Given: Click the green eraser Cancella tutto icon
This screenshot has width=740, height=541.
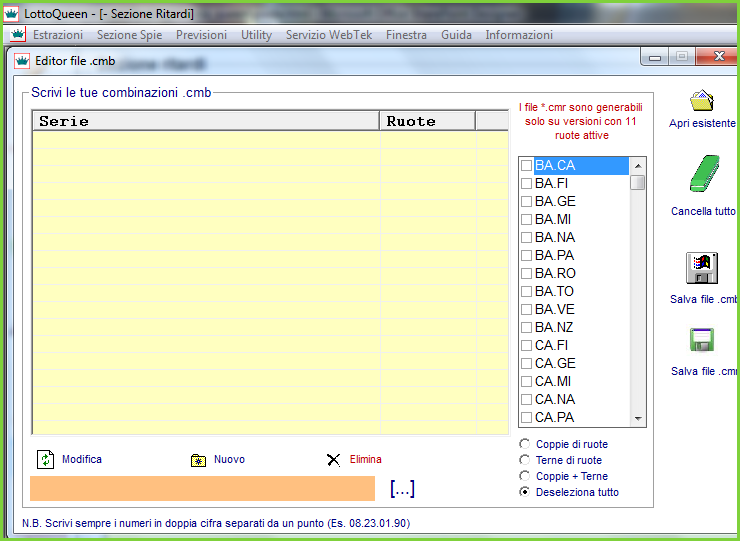Looking at the screenshot, I should pos(704,174).
